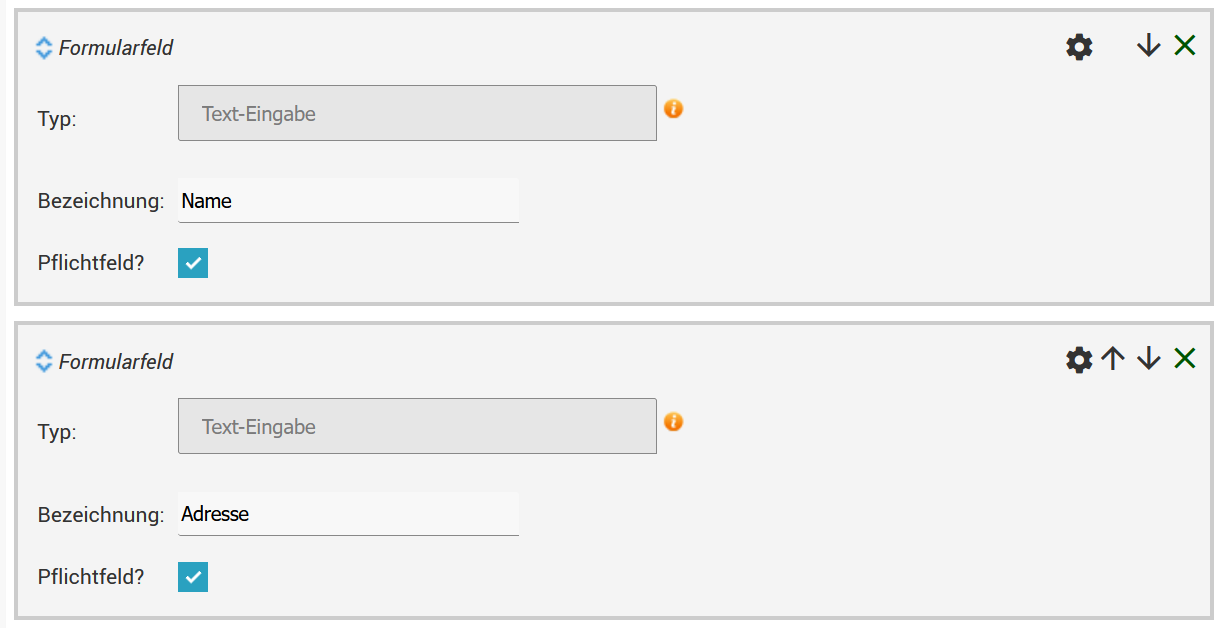Viewport: 1231px width, 628px height.
Task: Move the Adresse form field up
Action: point(1113,358)
